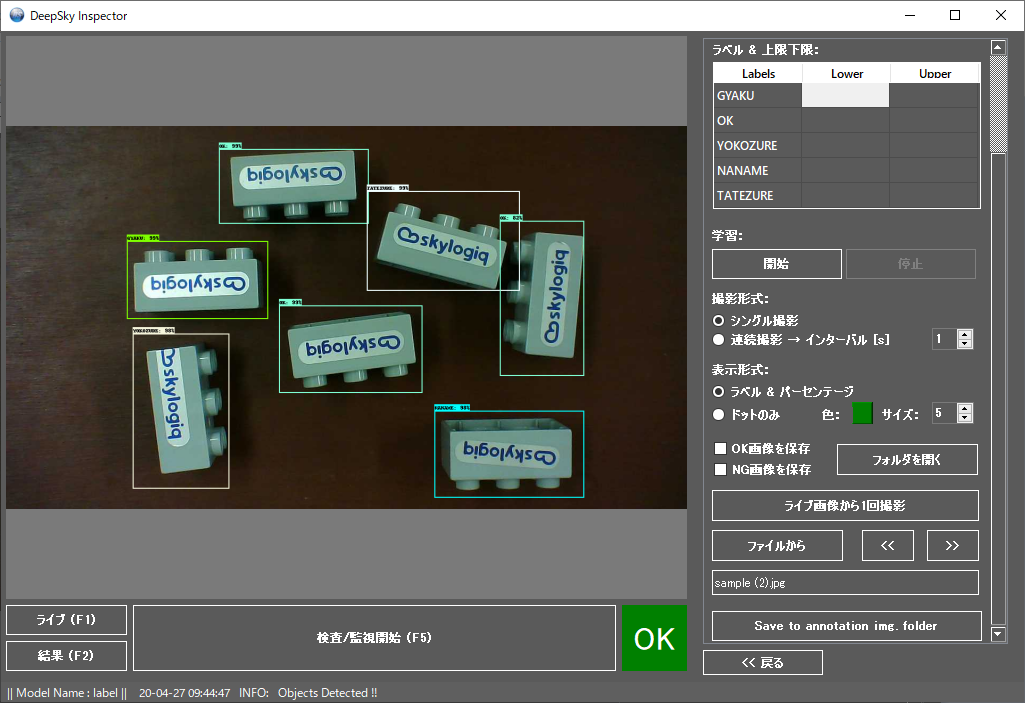Click the DeepSky Inspector app icon
The width and height of the screenshot is (1025, 703).
[x=16, y=15]
